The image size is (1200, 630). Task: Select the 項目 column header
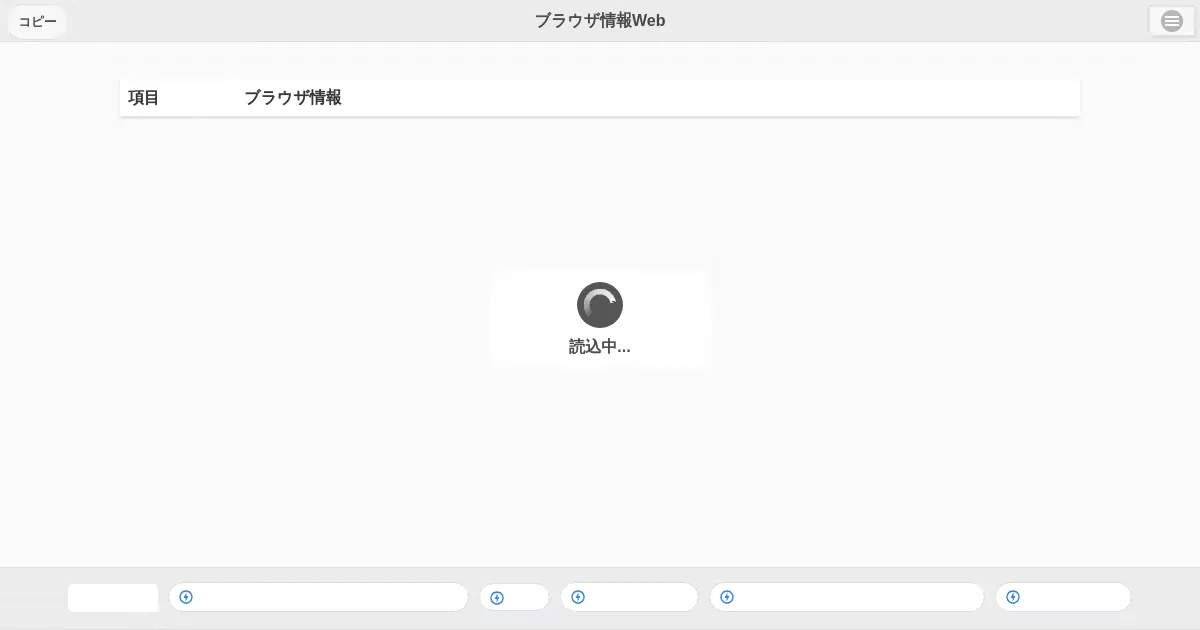pyautogui.click(x=144, y=98)
